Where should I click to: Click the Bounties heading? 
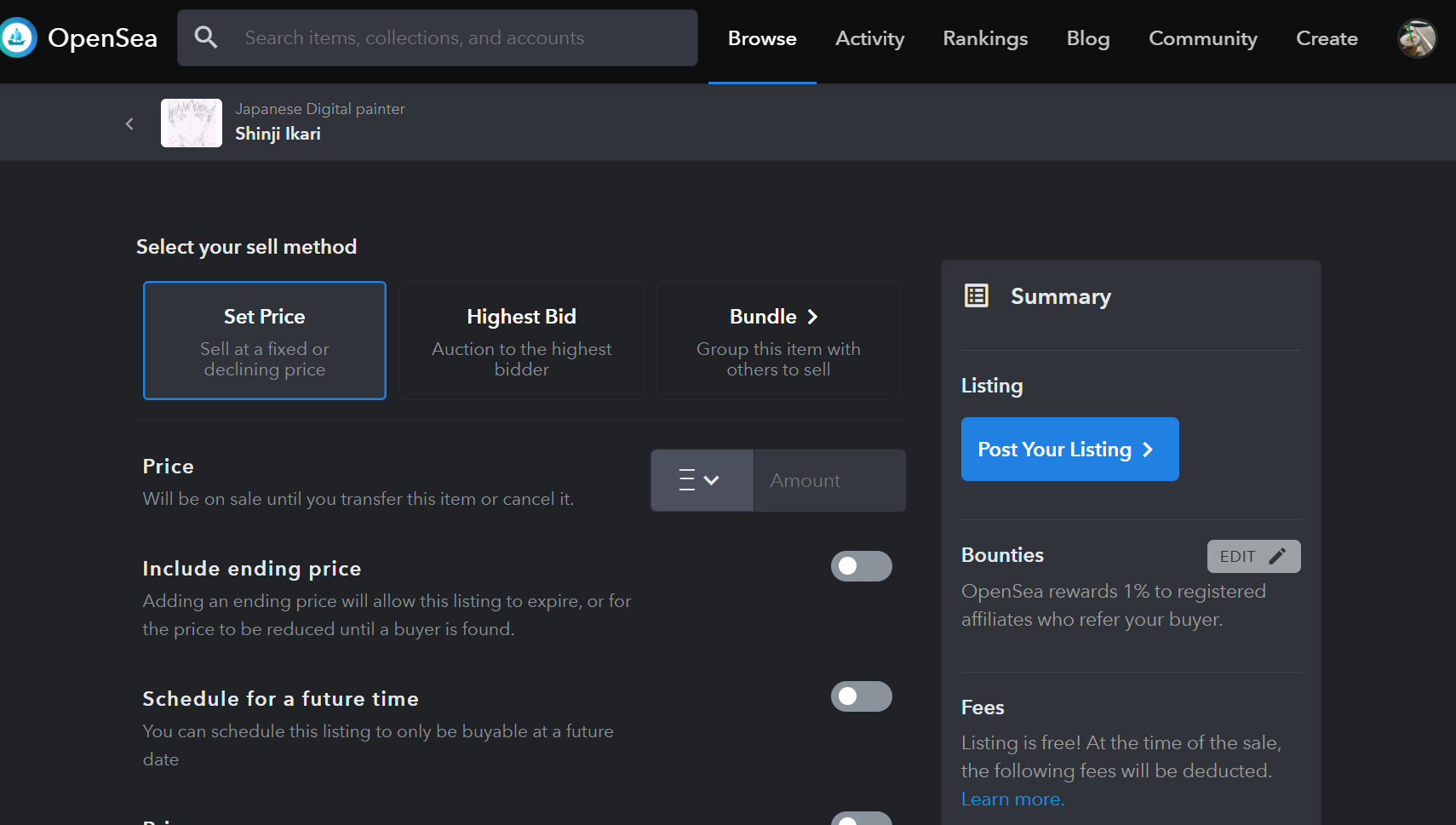click(1002, 555)
